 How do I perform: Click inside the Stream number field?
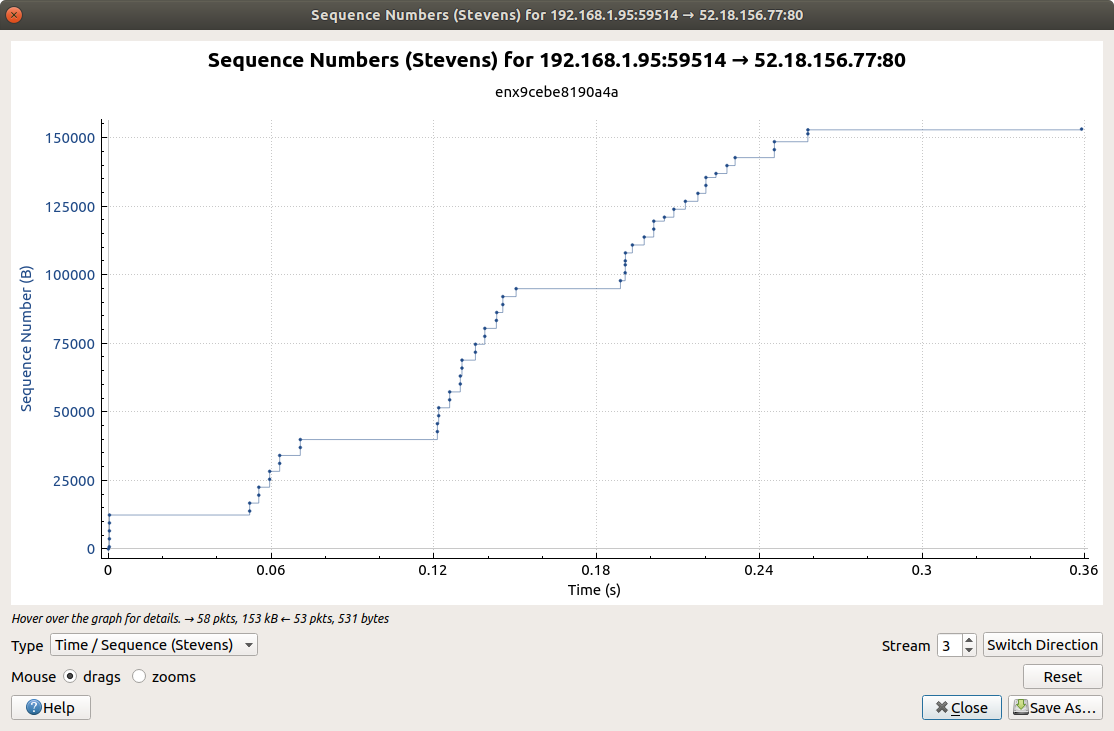coord(948,645)
